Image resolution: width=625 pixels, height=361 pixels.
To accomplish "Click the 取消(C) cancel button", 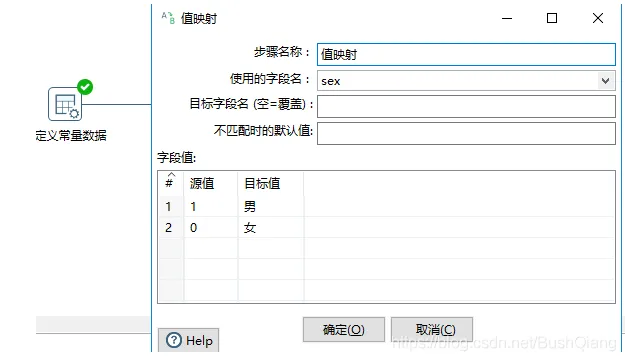I will point(432,330).
